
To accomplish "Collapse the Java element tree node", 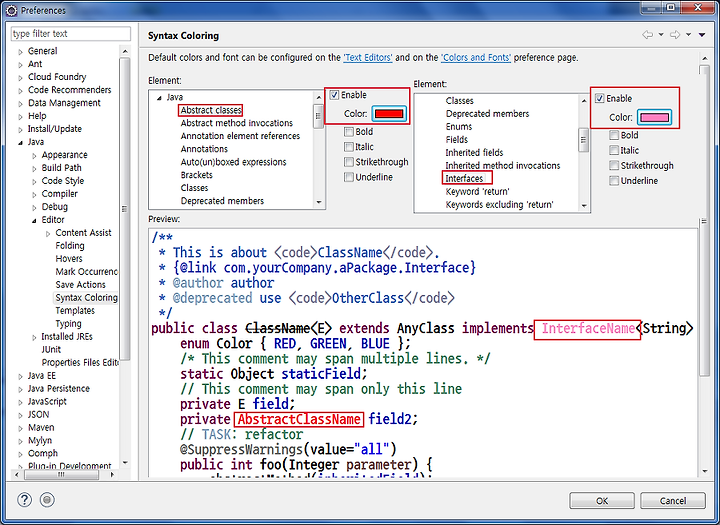I will pyautogui.click(x=159, y=98).
